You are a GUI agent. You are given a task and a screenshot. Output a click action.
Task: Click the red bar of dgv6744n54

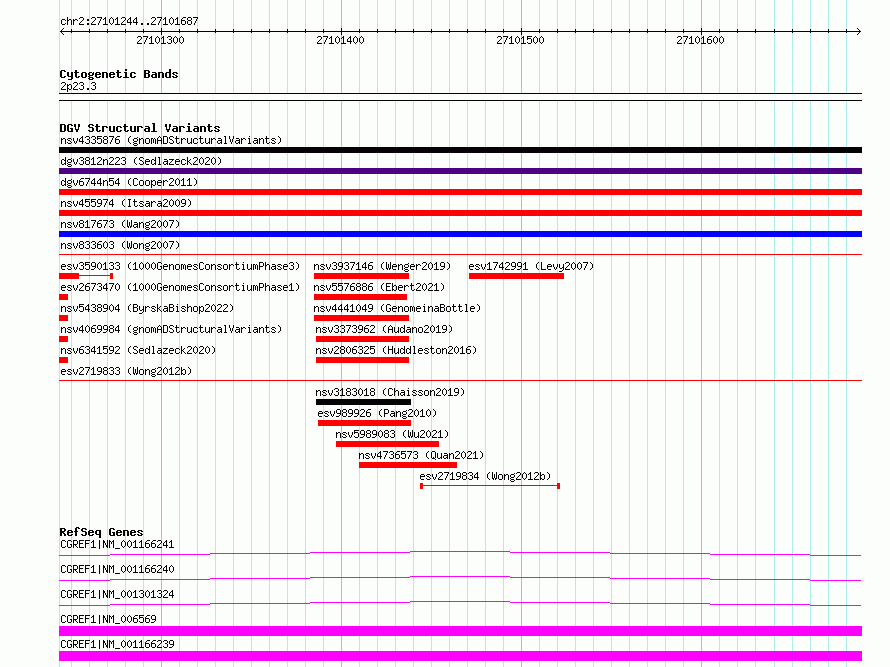(x=460, y=192)
